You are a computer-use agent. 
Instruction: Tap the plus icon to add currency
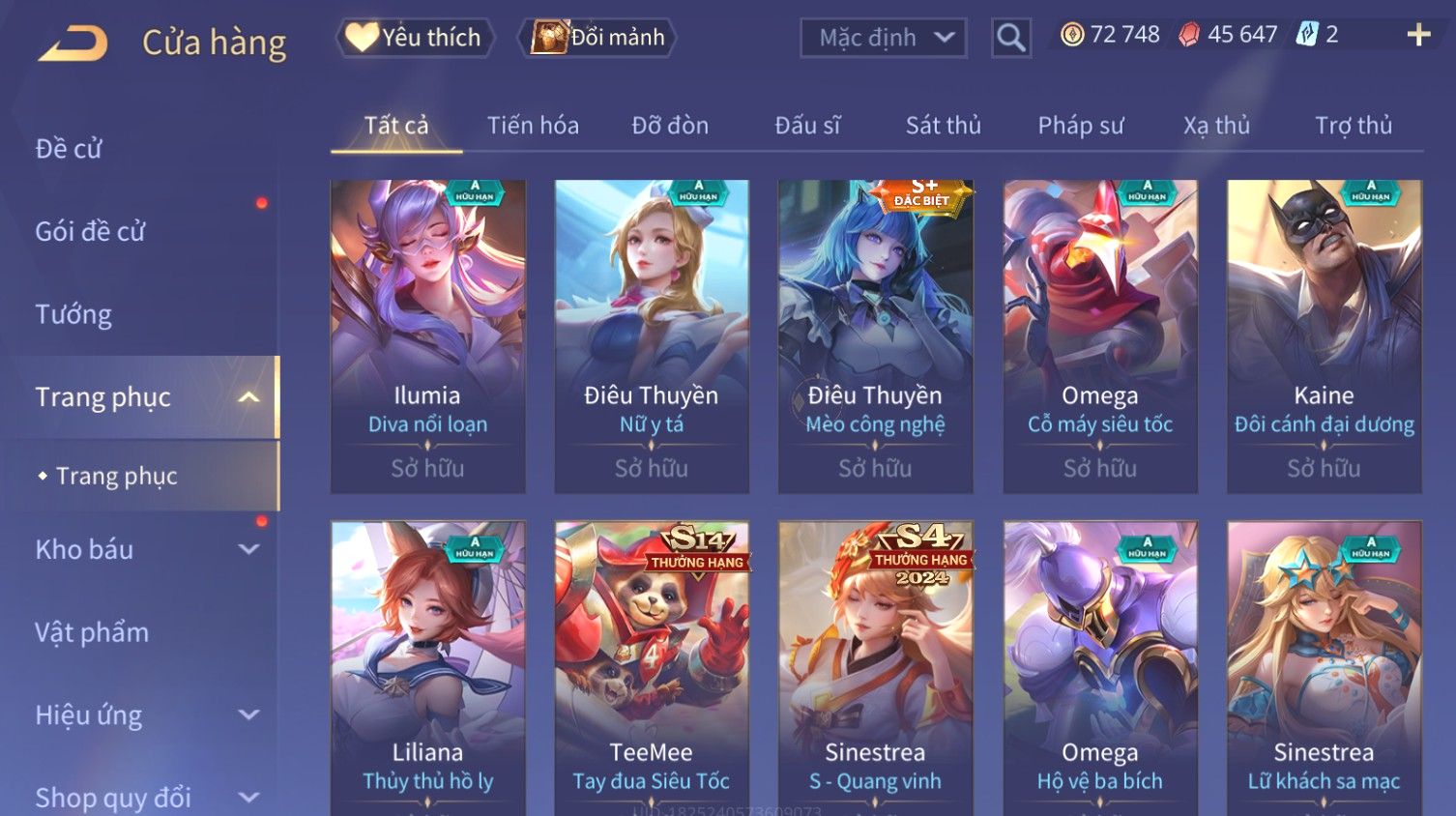pos(1418,36)
